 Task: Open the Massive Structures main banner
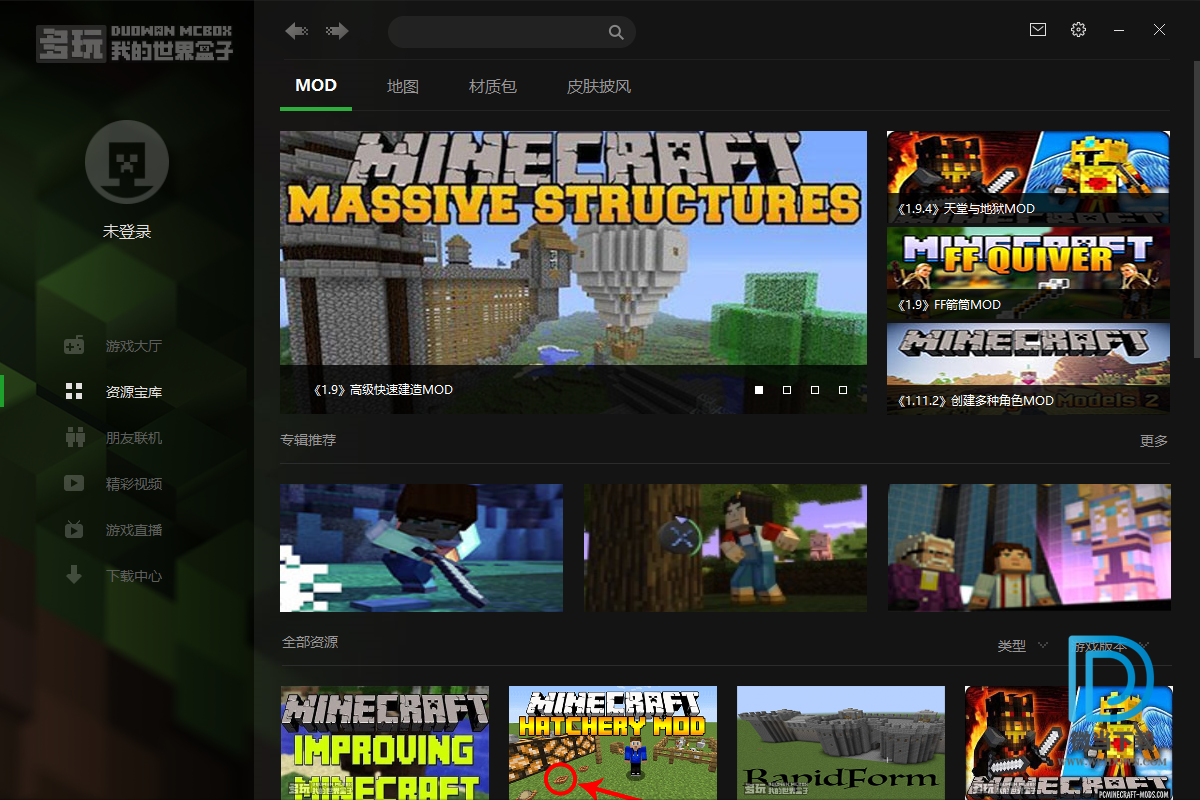[x=573, y=272]
